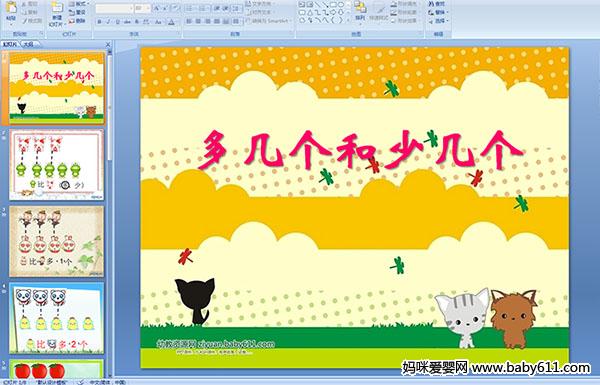Close the slide thumbnail pane

pyautogui.click(x=108, y=45)
